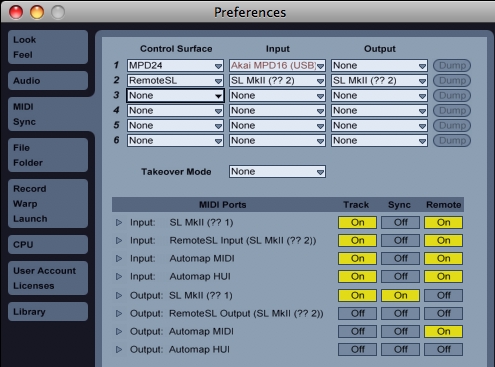
Task: Click Dump button for control surface 5
Action: (452, 125)
